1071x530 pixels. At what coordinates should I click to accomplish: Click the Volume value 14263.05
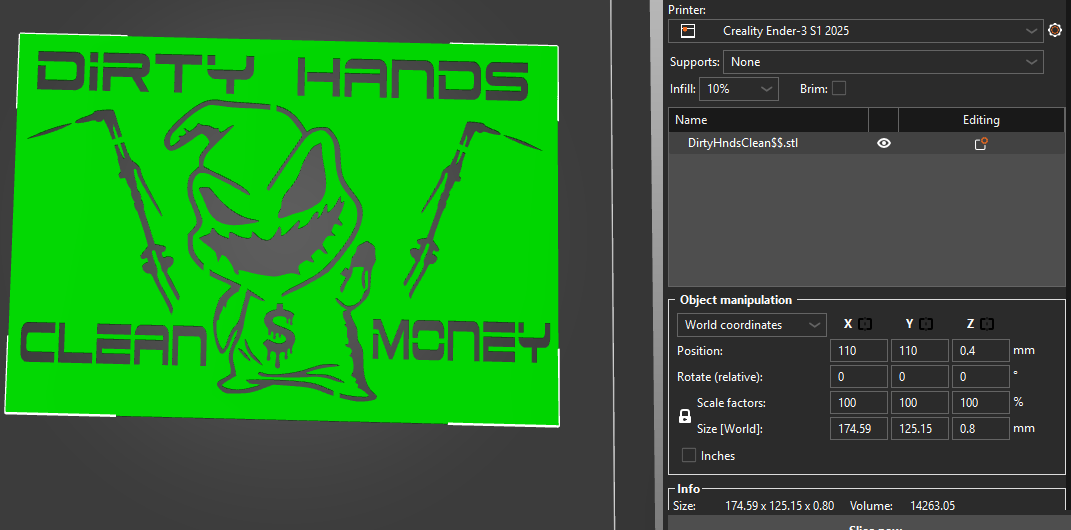click(x=932, y=506)
